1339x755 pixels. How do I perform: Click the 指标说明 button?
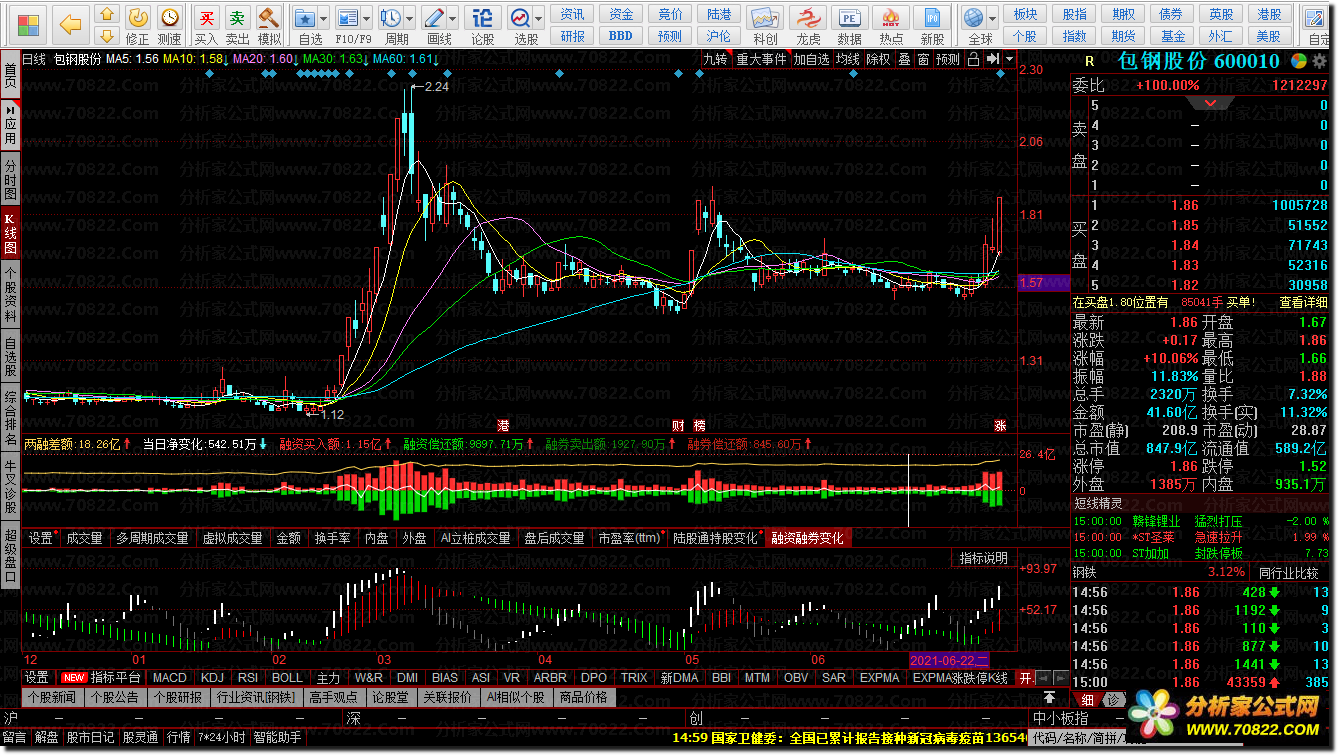pos(984,558)
